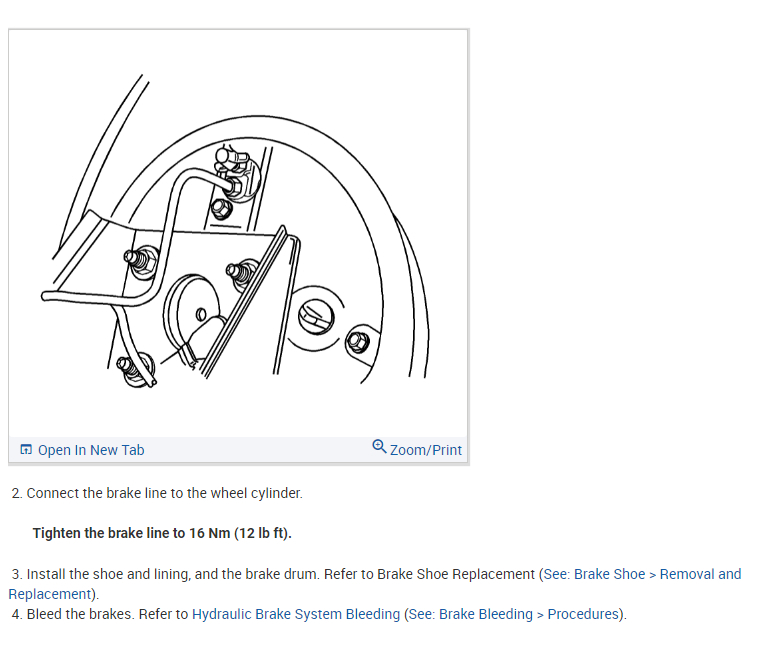Click the wrapped Replacement link text

(50, 594)
